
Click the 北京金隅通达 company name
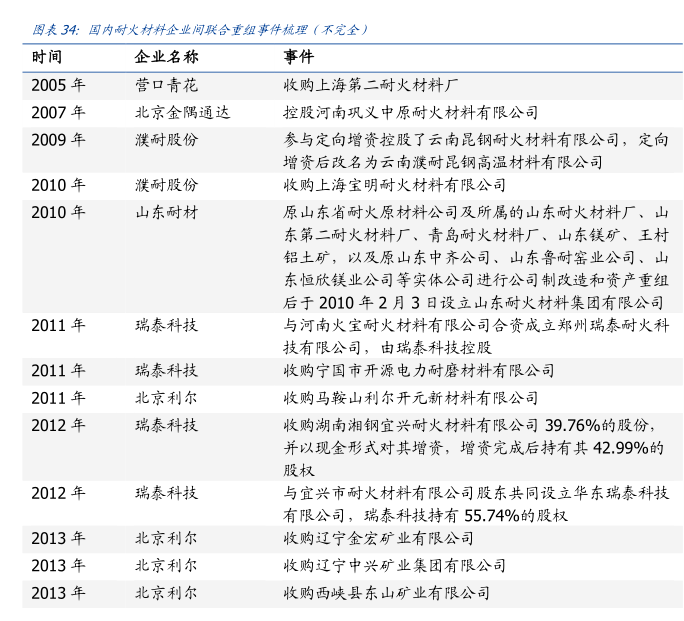[x=182, y=112]
